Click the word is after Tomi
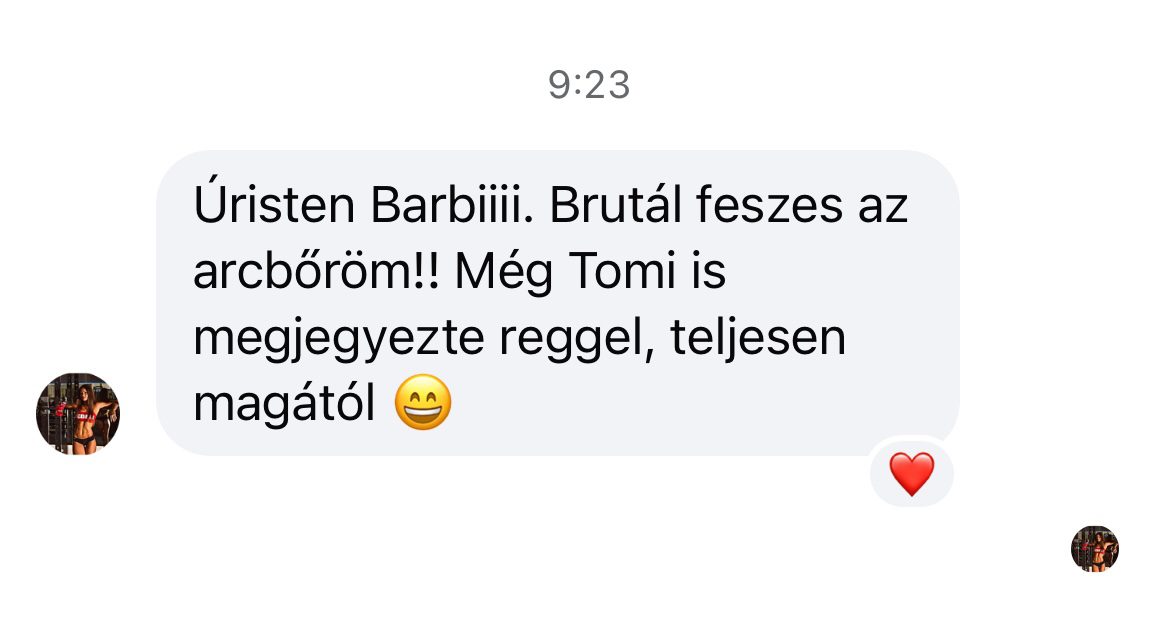Image resolution: width=1173 pixels, height=627 pixels. point(708,270)
